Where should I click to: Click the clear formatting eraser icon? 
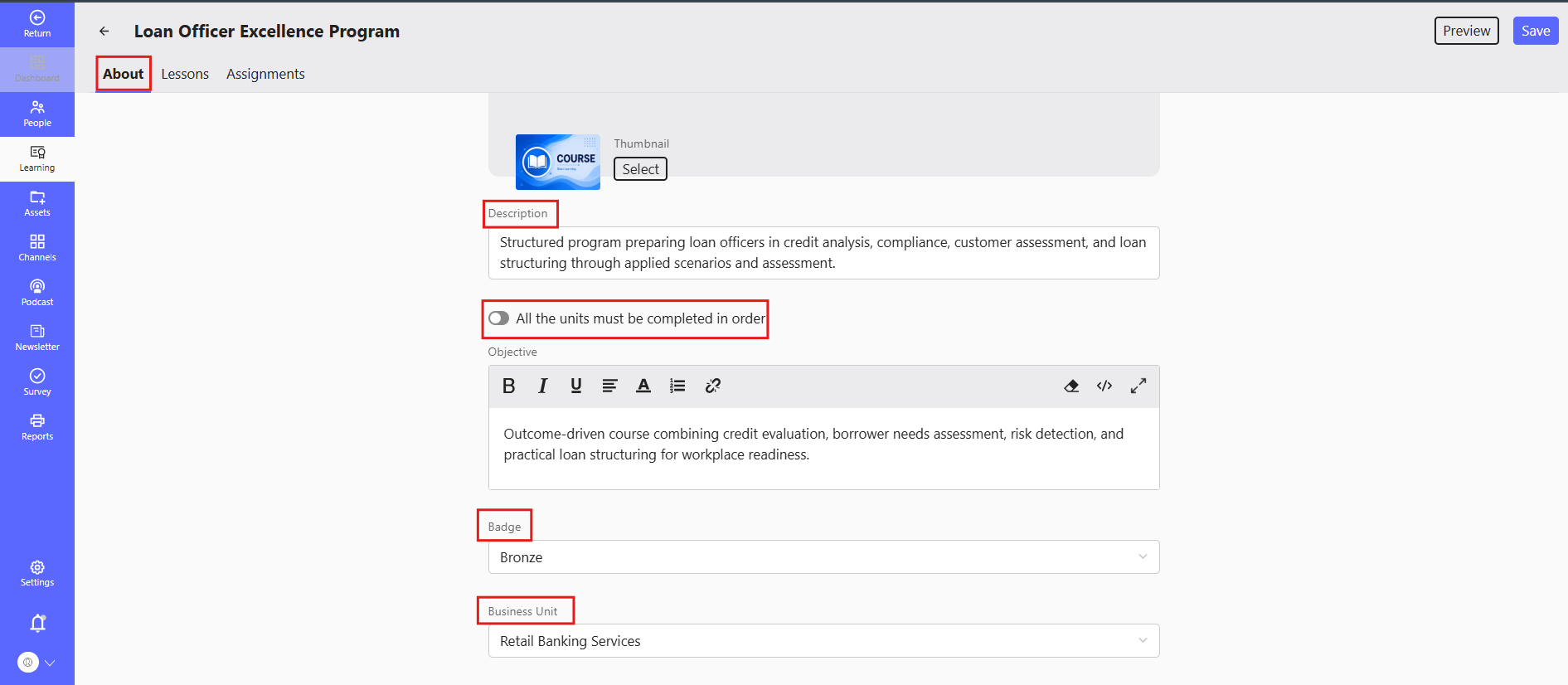(1071, 386)
